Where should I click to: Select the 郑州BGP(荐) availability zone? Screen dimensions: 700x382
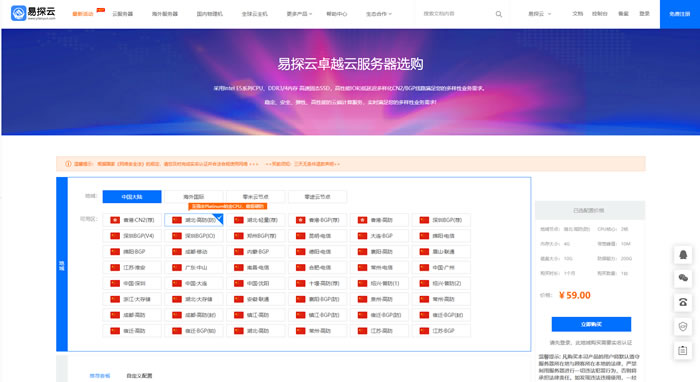[256, 236]
